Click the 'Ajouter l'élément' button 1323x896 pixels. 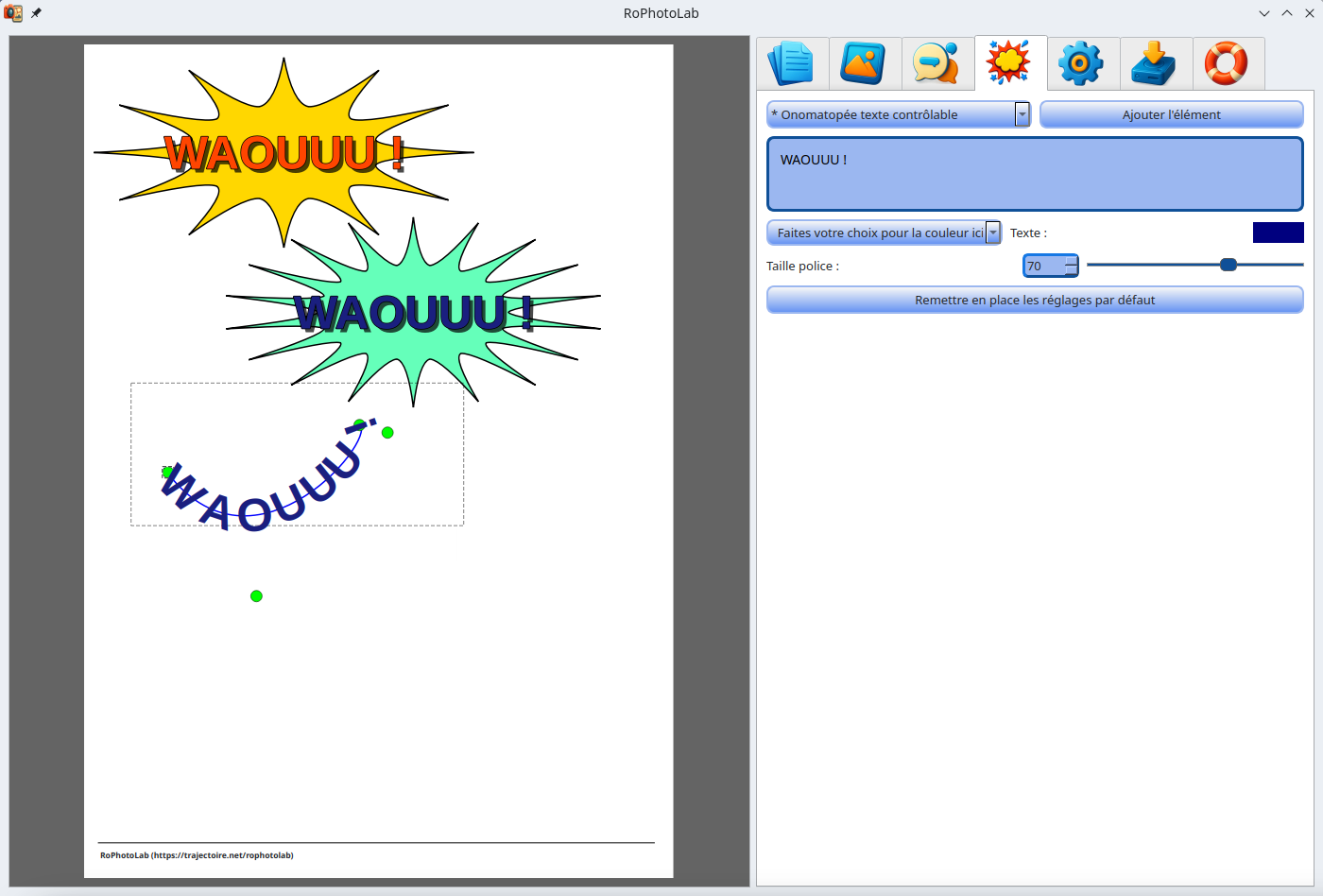pos(1171,114)
